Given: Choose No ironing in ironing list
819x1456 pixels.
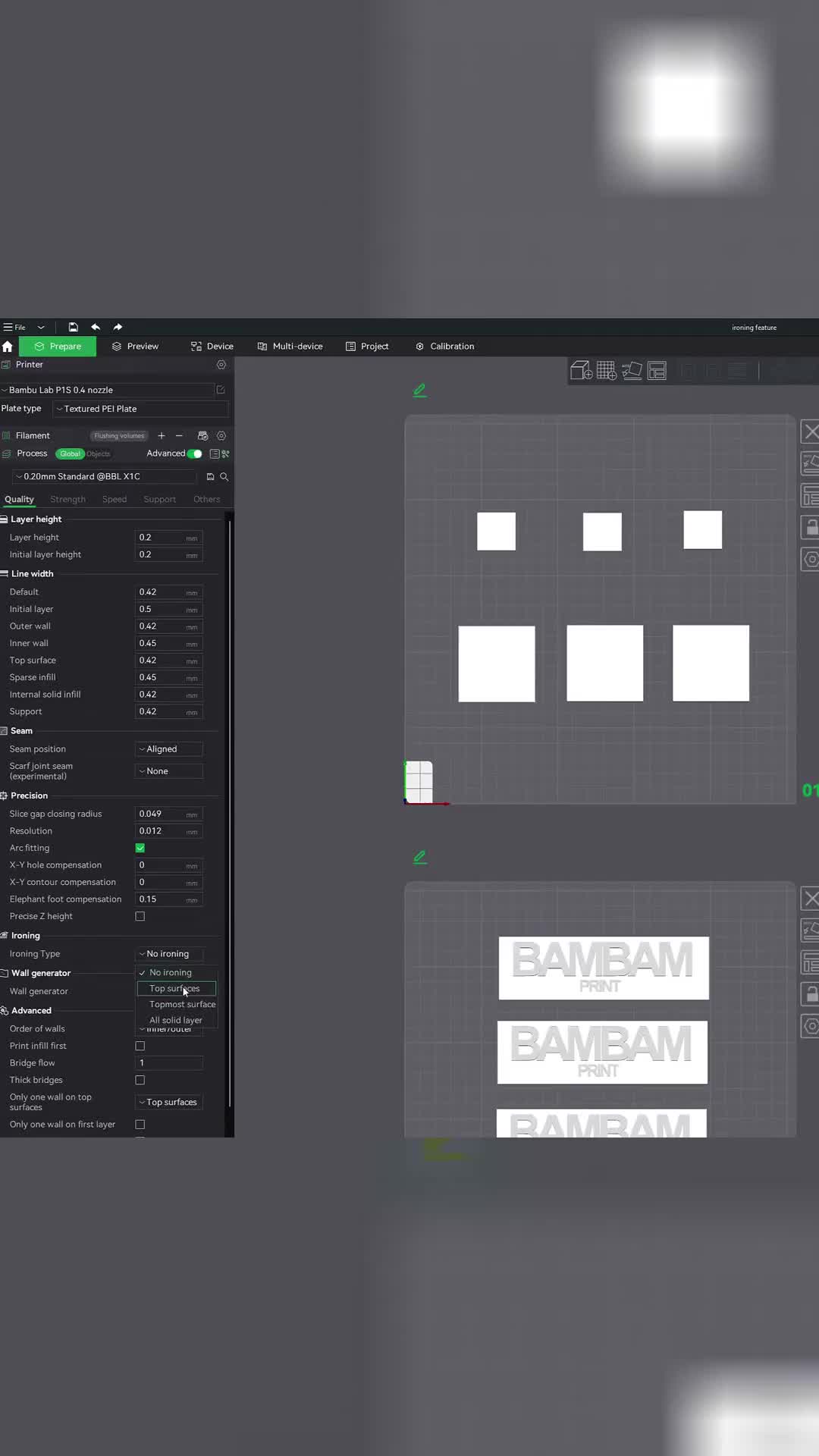Looking at the screenshot, I should [177, 972].
